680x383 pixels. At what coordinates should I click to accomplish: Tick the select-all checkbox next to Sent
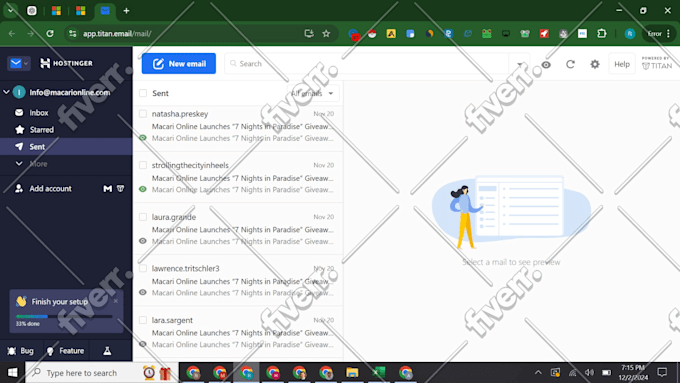[x=143, y=93]
